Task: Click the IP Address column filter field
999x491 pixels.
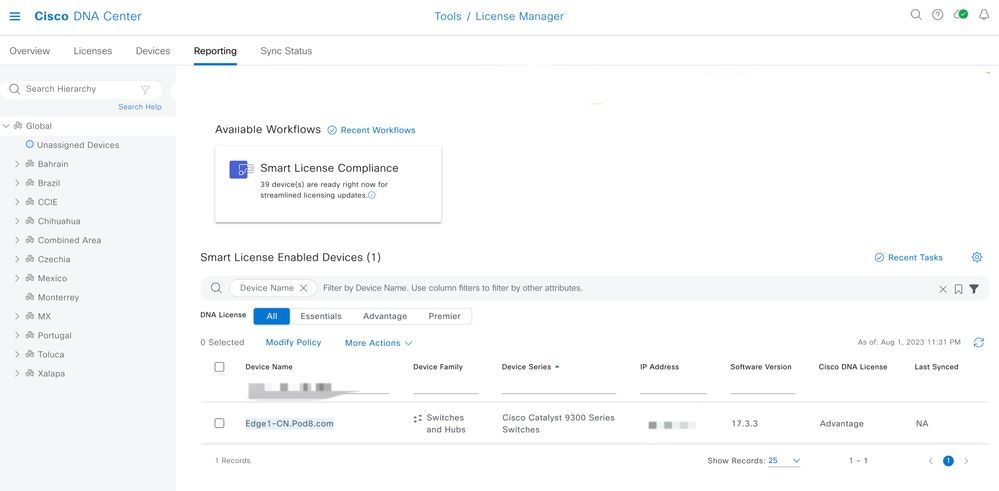Action: [673, 387]
